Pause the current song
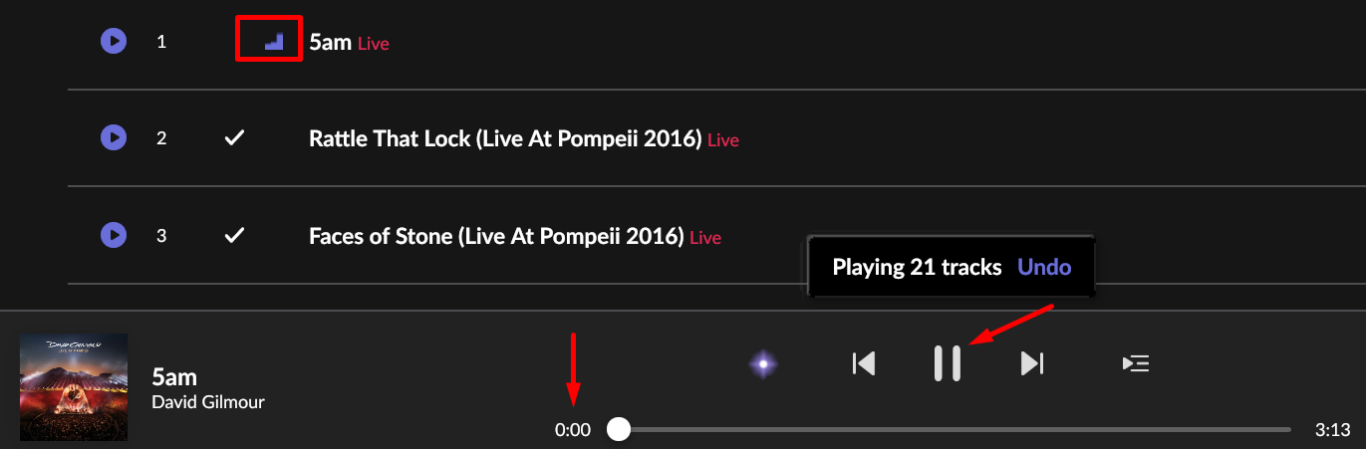 (x=947, y=363)
